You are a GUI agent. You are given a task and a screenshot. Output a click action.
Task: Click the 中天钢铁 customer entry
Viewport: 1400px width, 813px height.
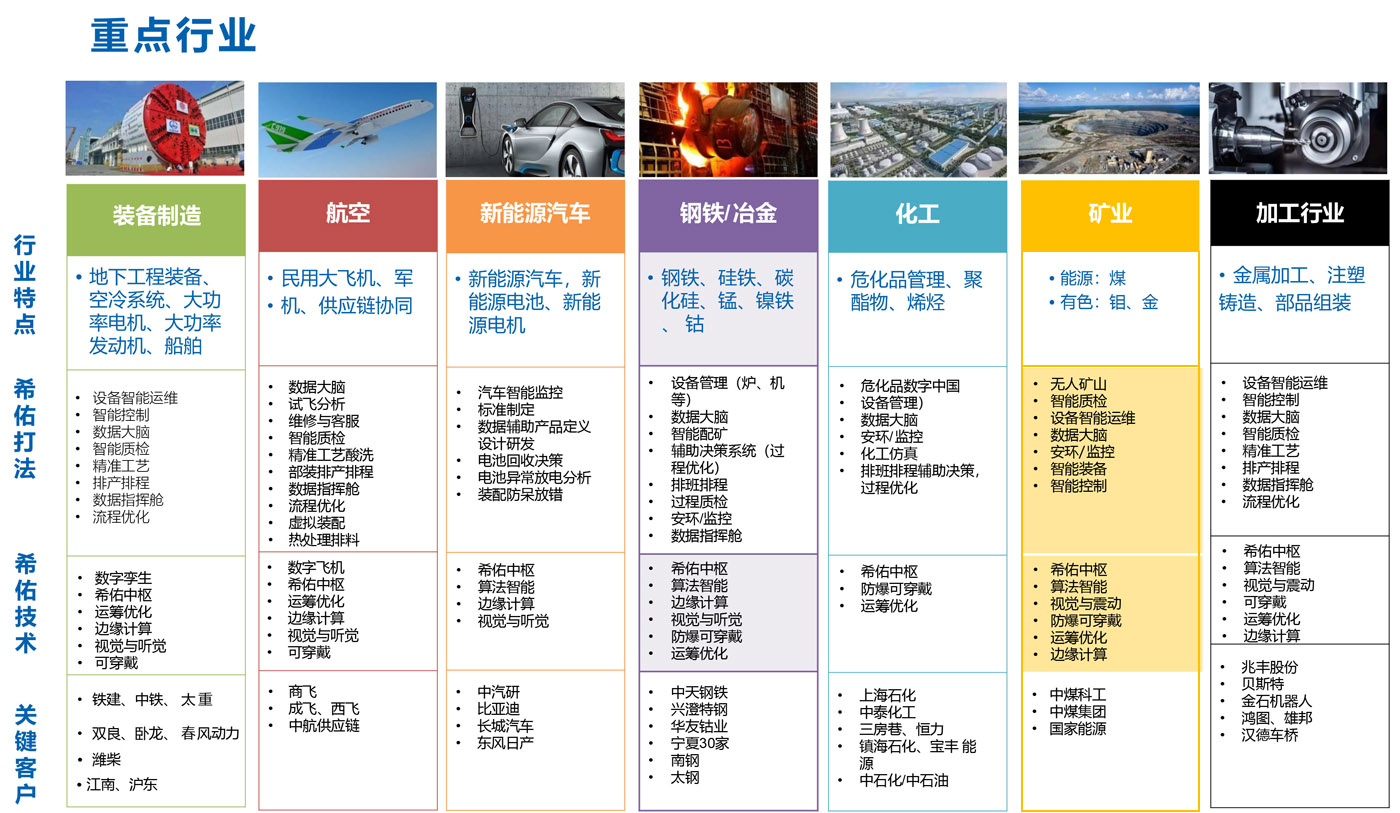[700, 692]
